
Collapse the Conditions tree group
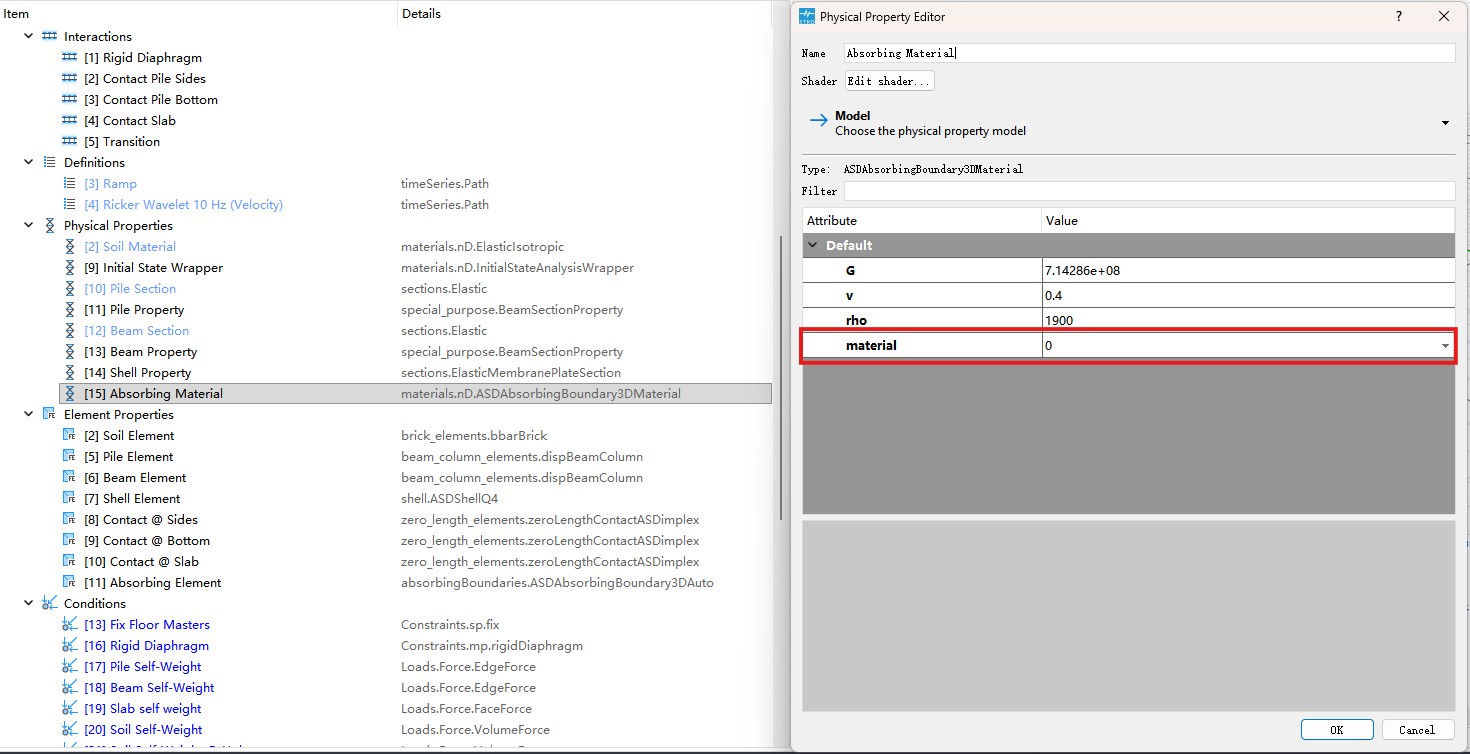tap(28, 604)
